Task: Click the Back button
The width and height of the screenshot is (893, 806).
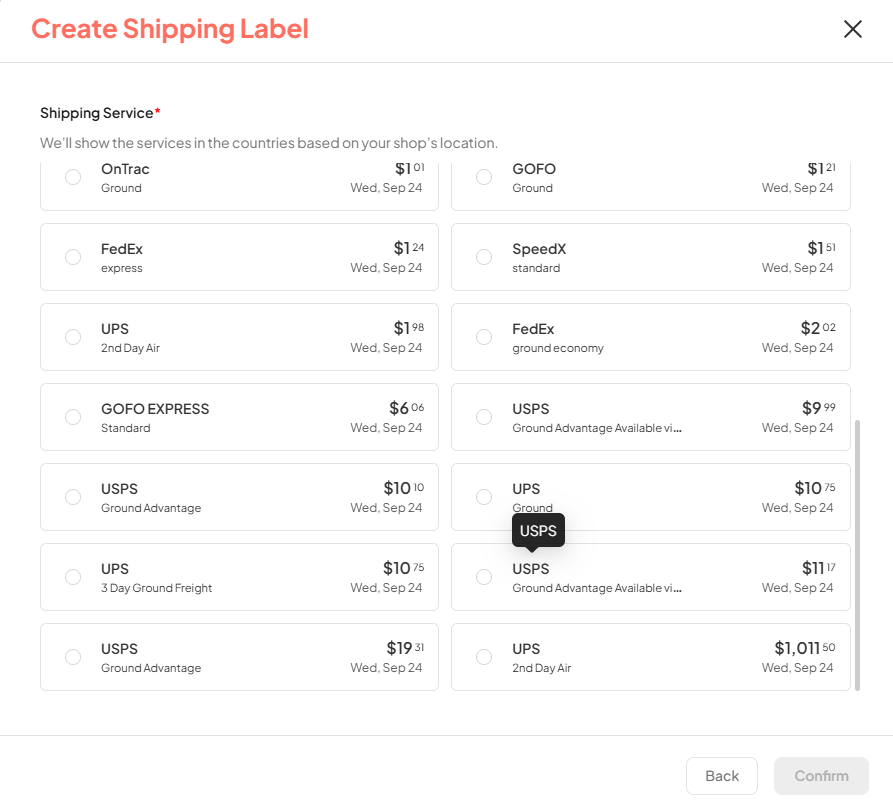Action: (722, 776)
